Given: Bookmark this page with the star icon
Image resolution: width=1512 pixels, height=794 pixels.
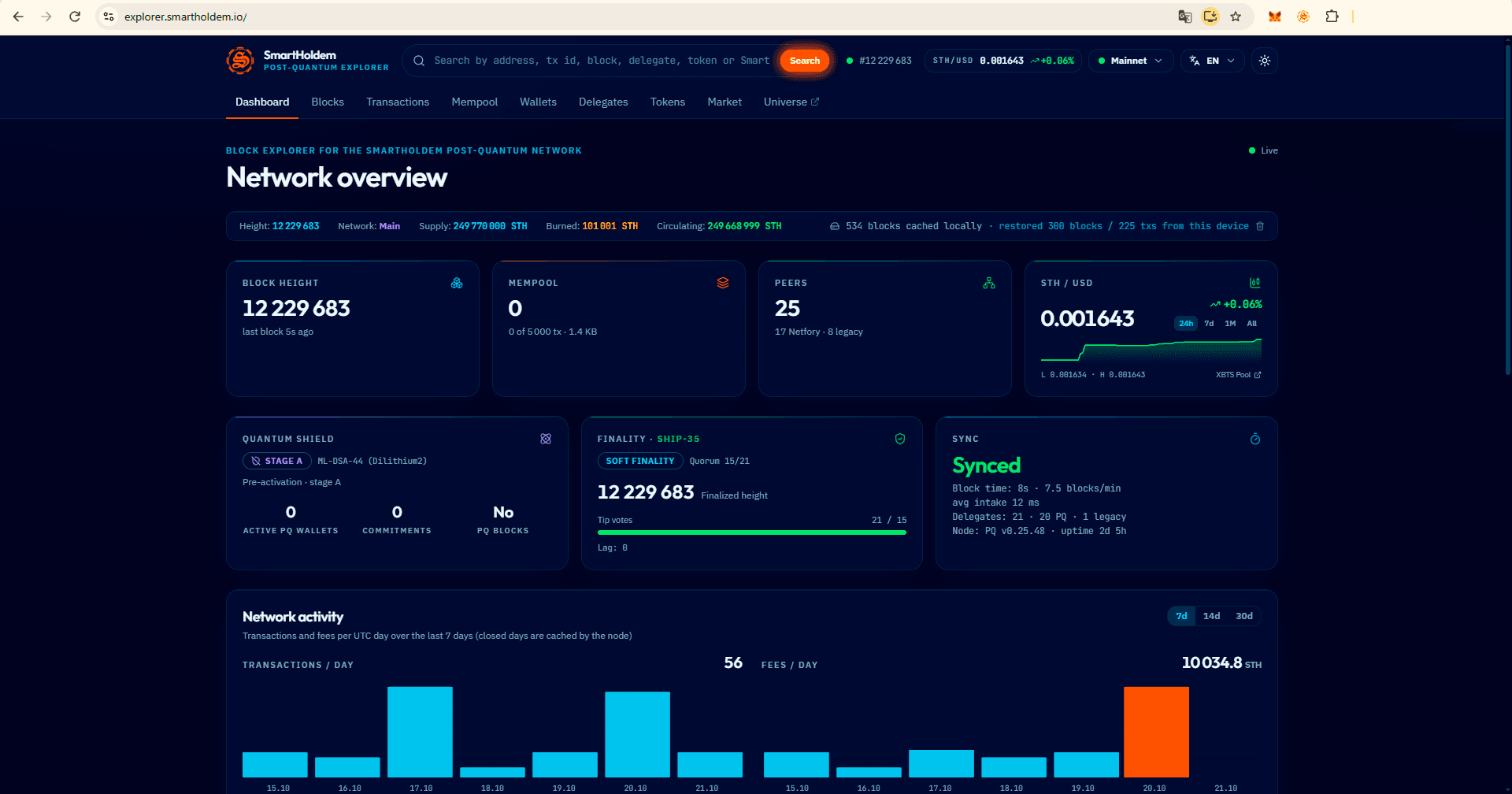Looking at the screenshot, I should click(x=1236, y=17).
